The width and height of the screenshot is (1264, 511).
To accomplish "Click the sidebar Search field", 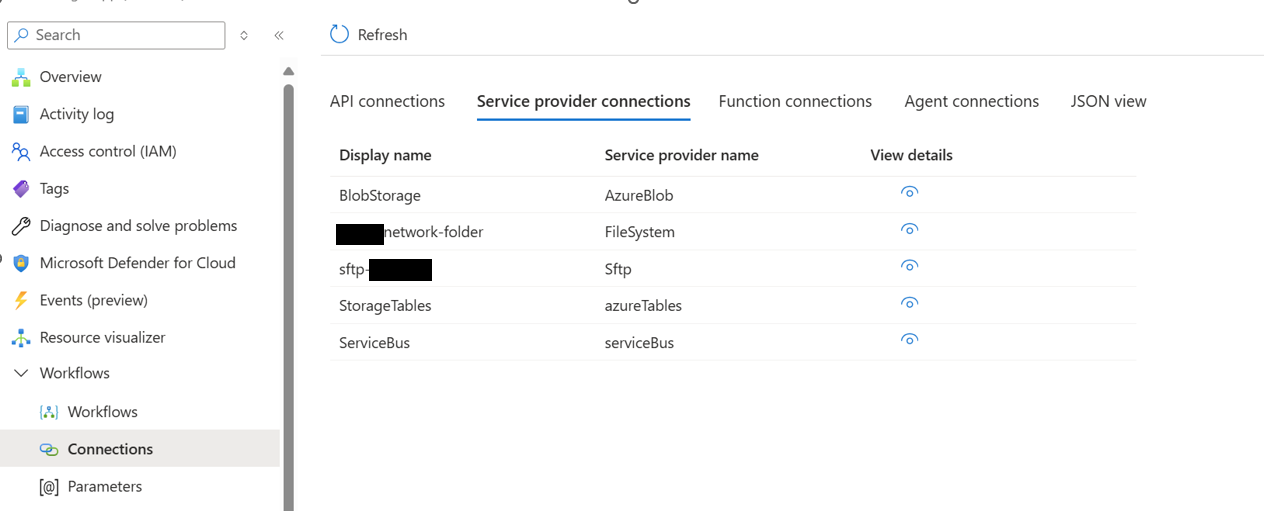I will click(116, 35).
